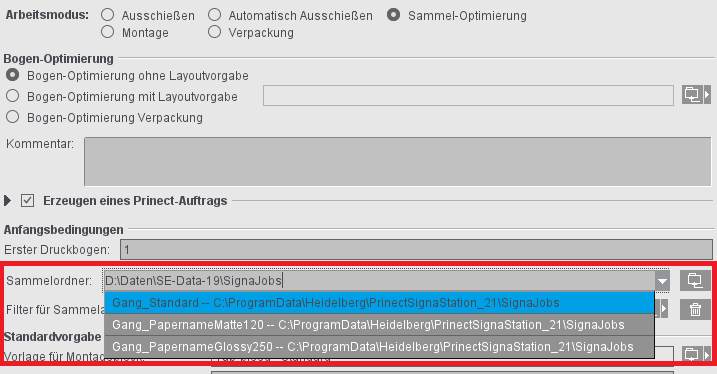This screenshot has height=374, width=717.
Task: Select the Verpackung work mode
Action: coord(214,32)
